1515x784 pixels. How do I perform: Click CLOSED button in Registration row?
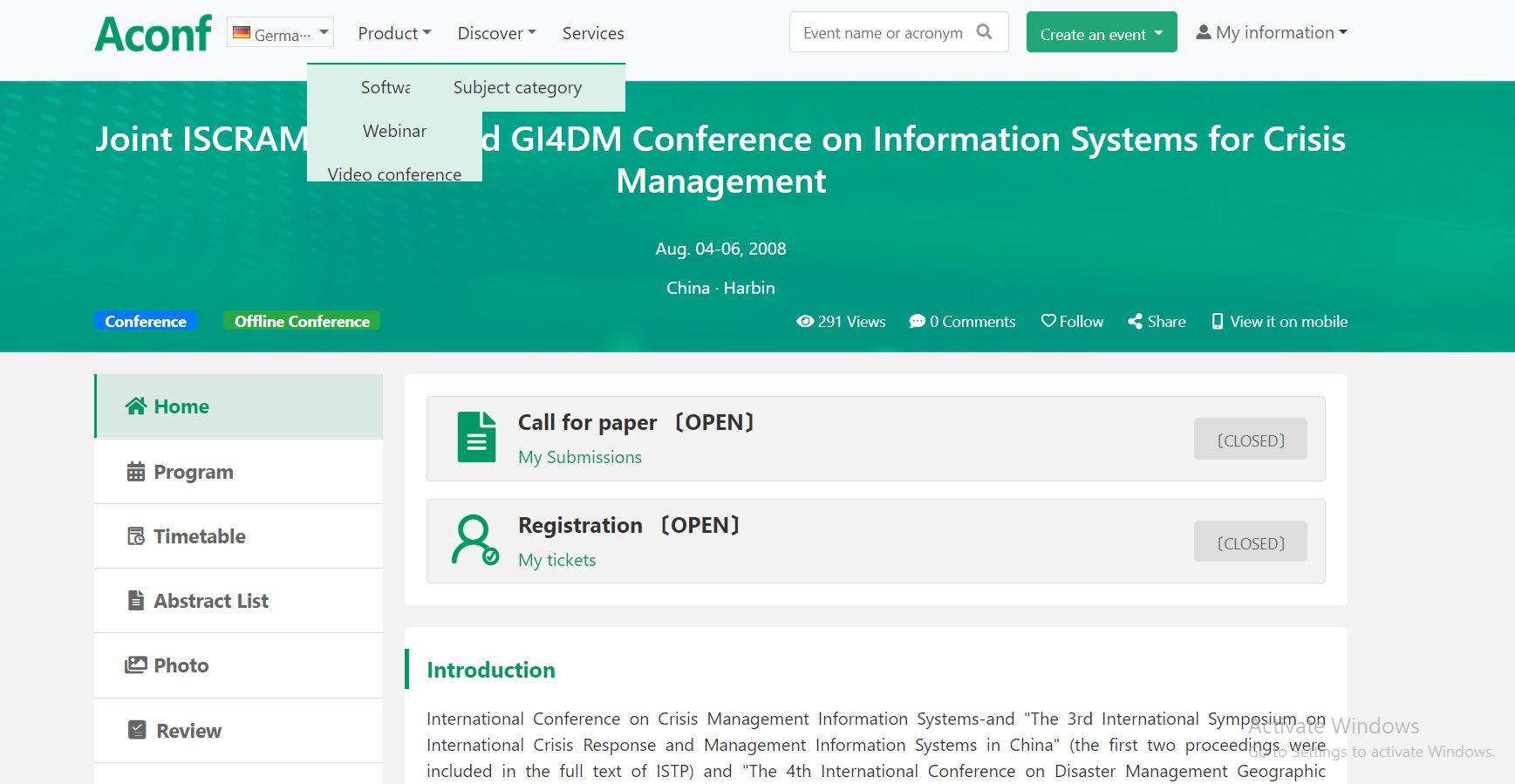(1250, 542)
